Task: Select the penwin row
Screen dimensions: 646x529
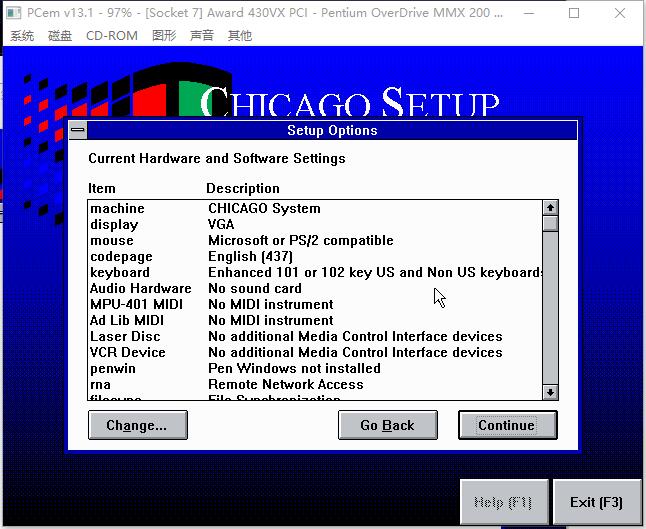Action: [315, 368]
